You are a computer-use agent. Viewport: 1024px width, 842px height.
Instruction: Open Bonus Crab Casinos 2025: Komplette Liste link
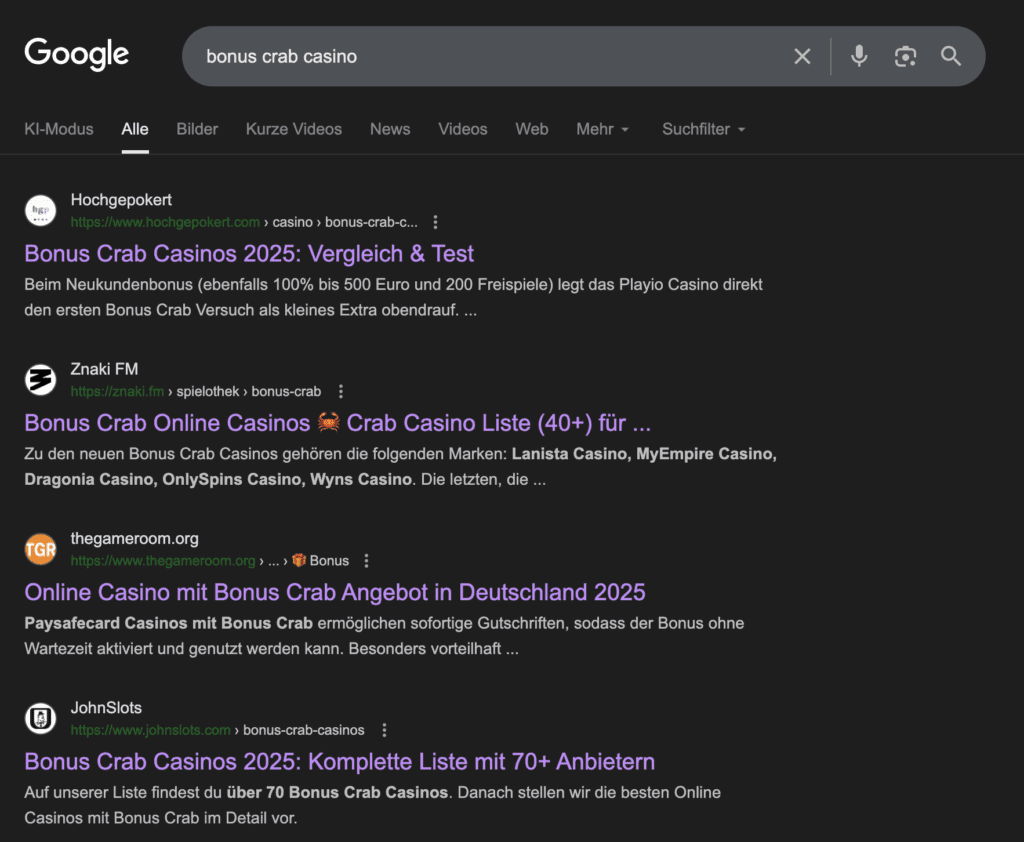point(340,761)
